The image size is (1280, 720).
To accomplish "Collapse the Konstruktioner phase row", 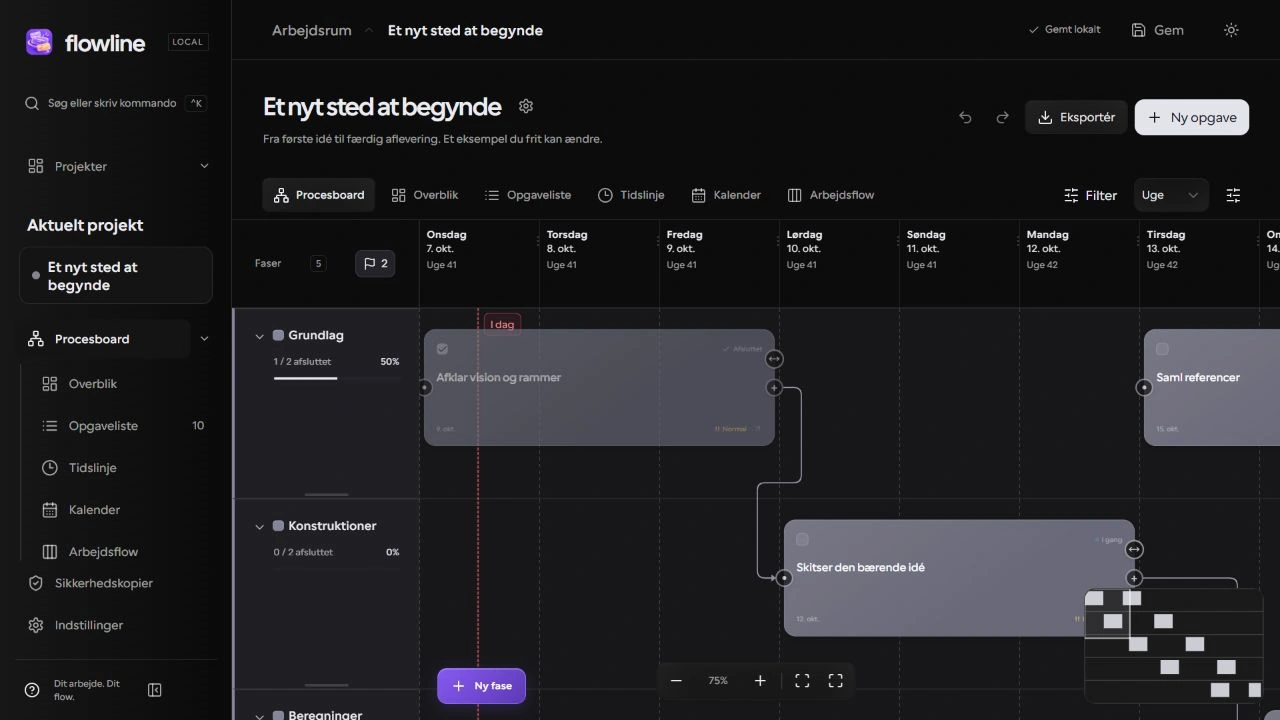I will (x=260, y=526).
